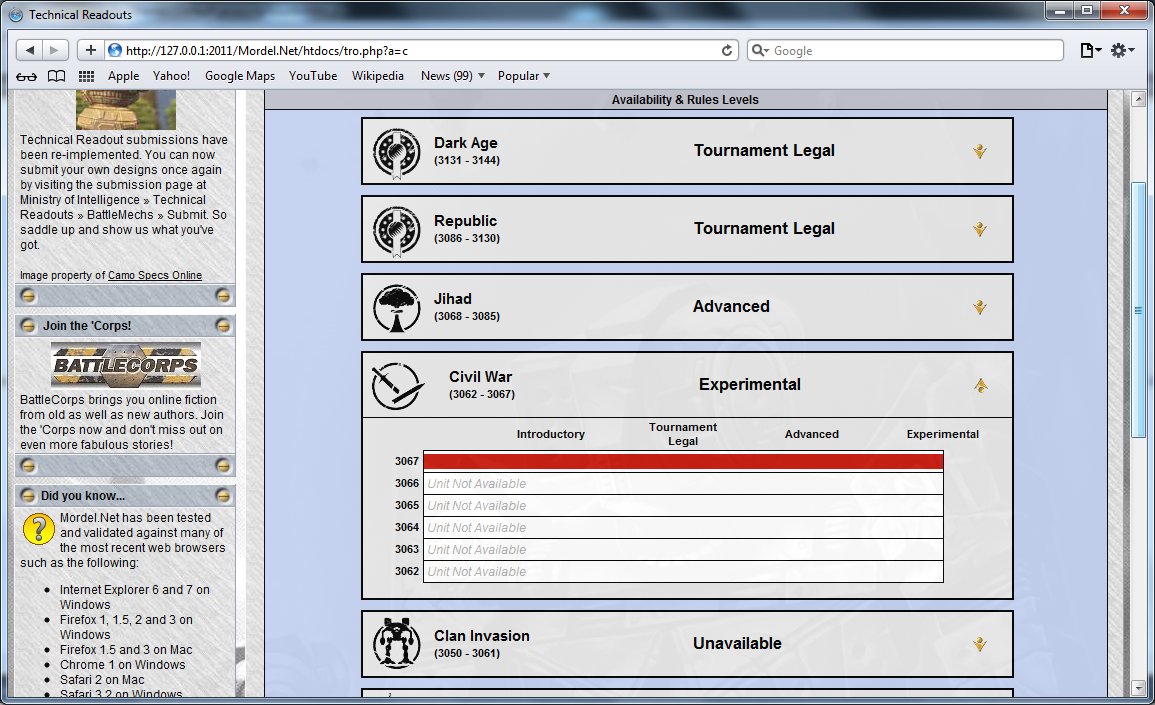
Task: Expand the Republic era panel
Action: (980, 229)
